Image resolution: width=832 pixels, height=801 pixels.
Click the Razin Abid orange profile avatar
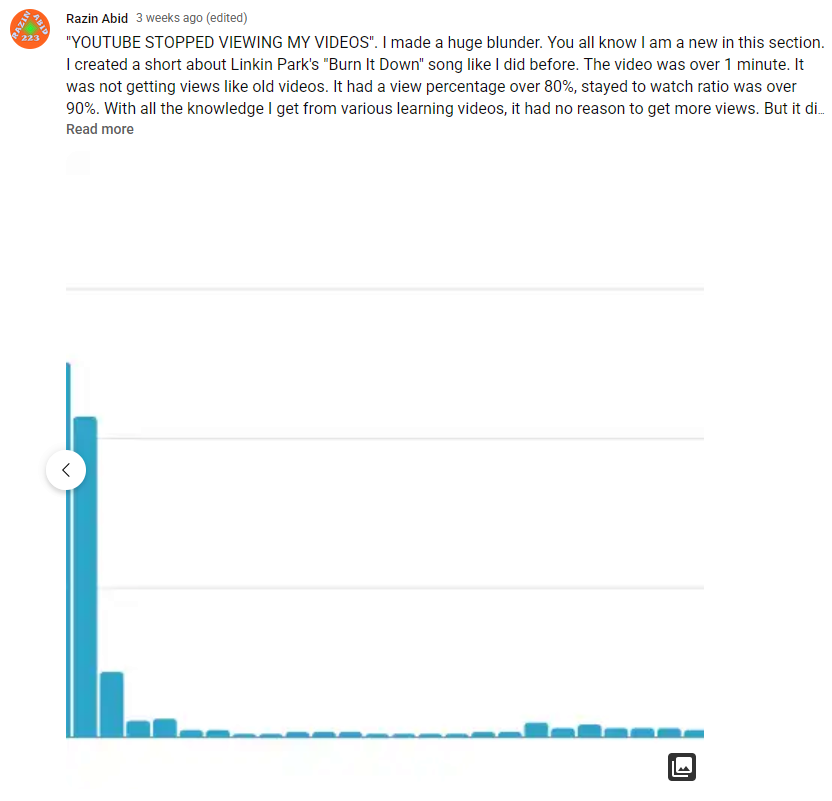[30, 29]
